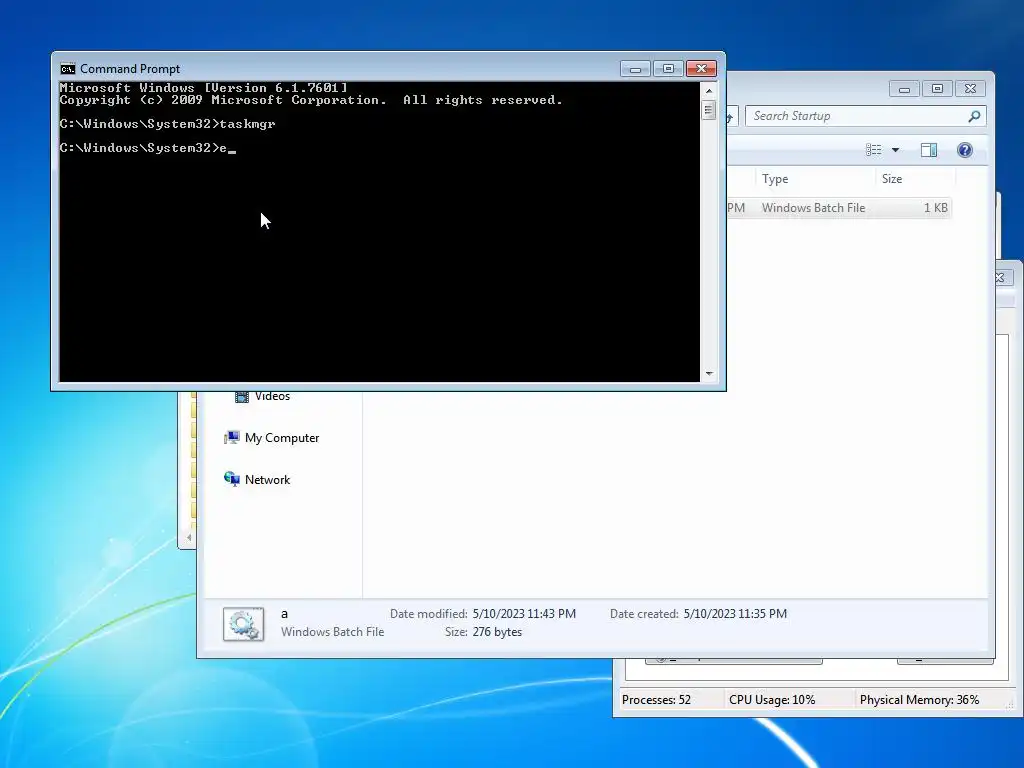Screen dimensions: 1024x768
Task: Click the size value 276 bytes
Action: [x=497, y=632]
